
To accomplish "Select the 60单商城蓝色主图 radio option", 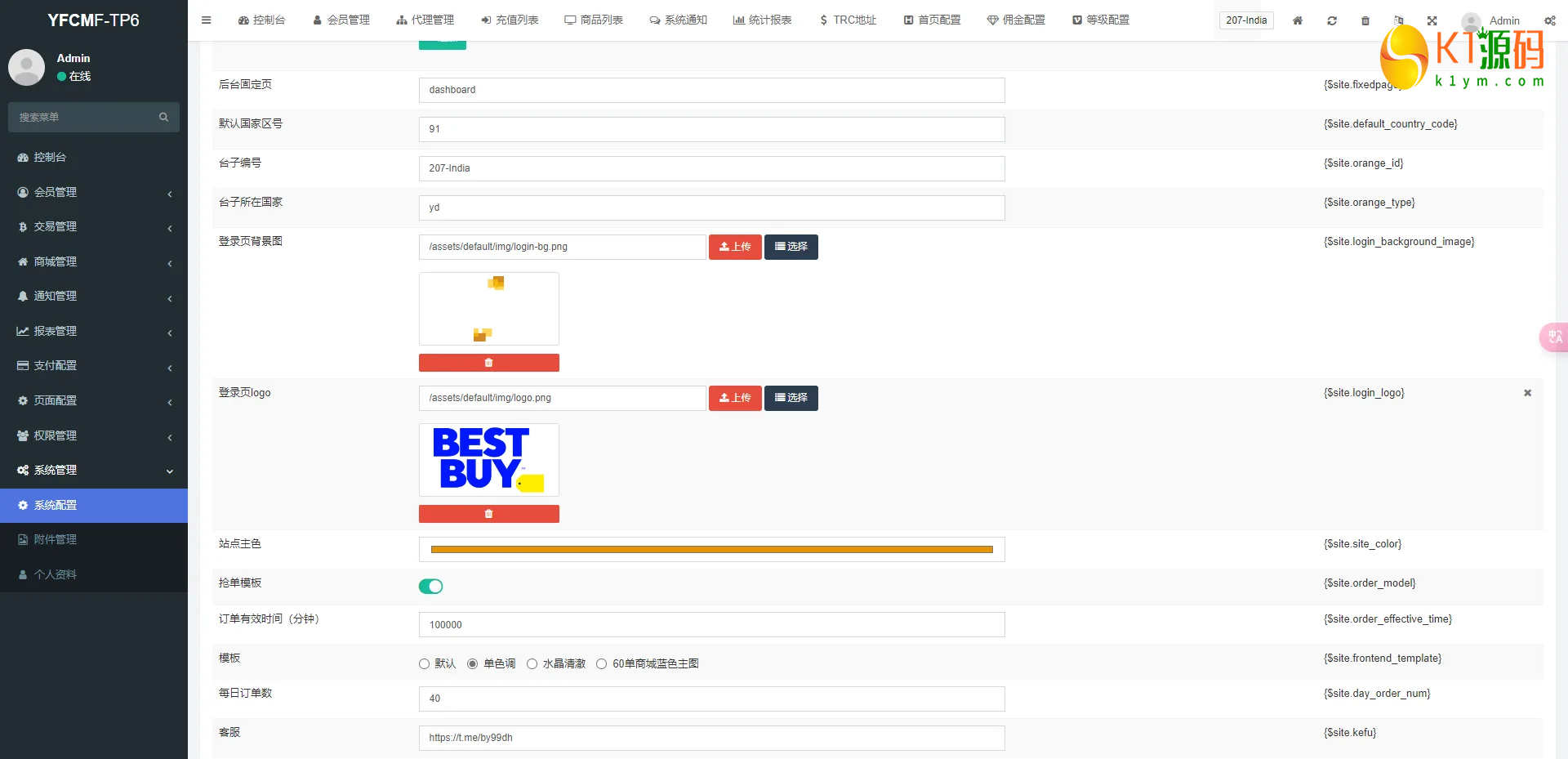I will point(601,664).
